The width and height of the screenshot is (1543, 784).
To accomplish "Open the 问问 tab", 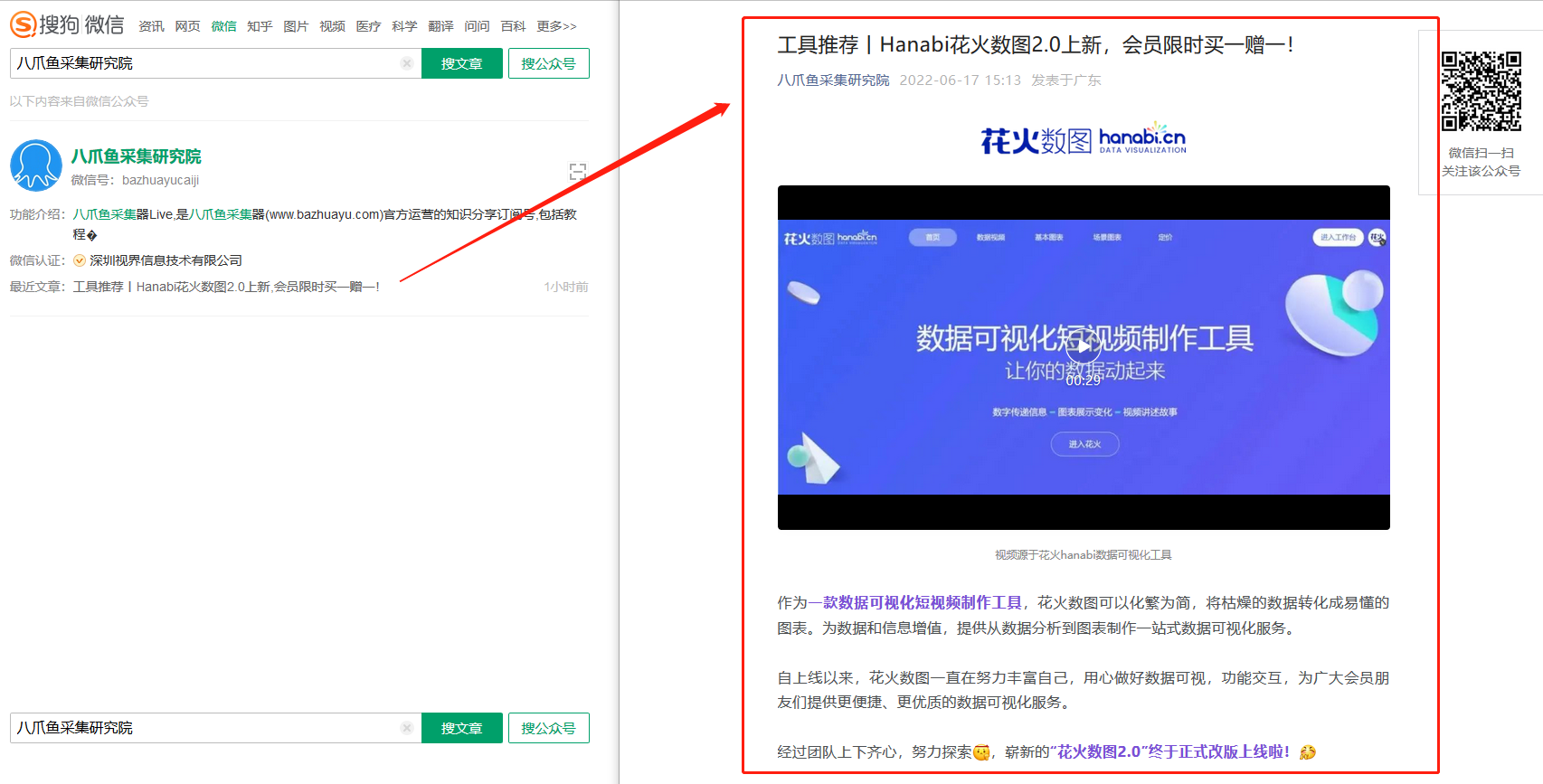I will (477, 26).
